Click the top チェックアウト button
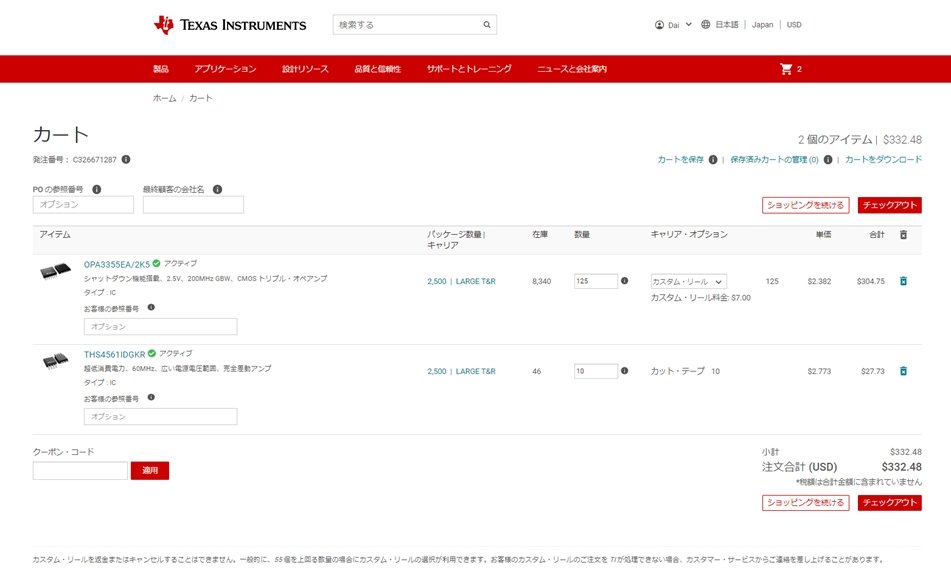The width and height of the screenshot is (951, 568). 889,205
